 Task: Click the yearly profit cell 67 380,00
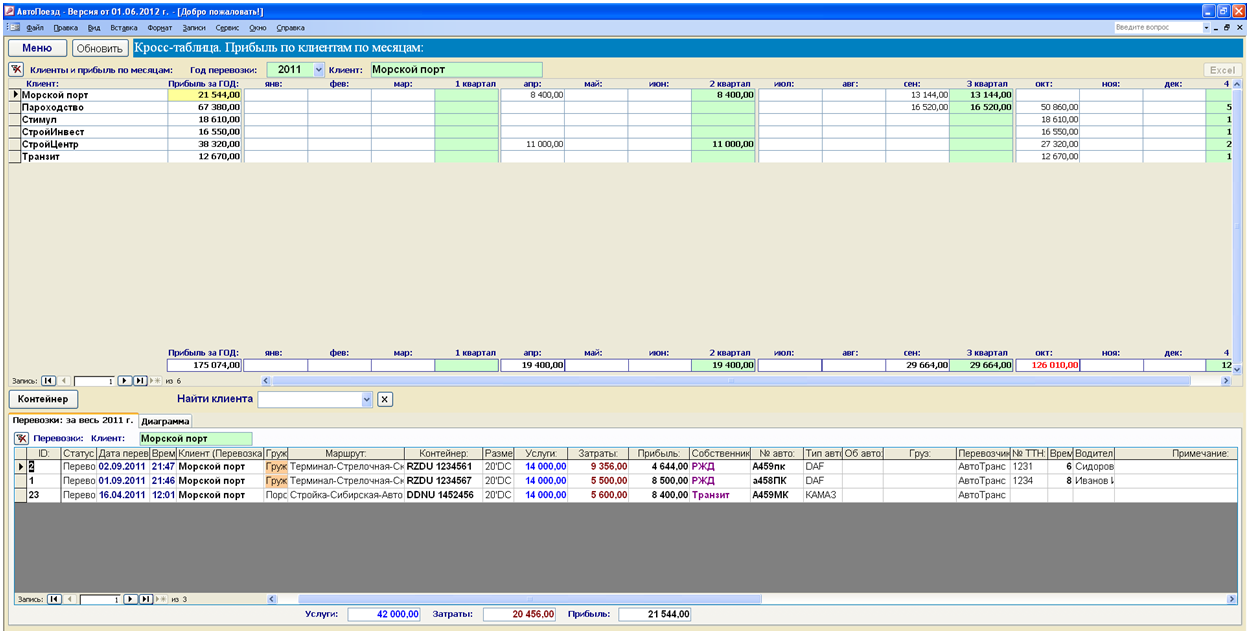[x=205, y=107]
